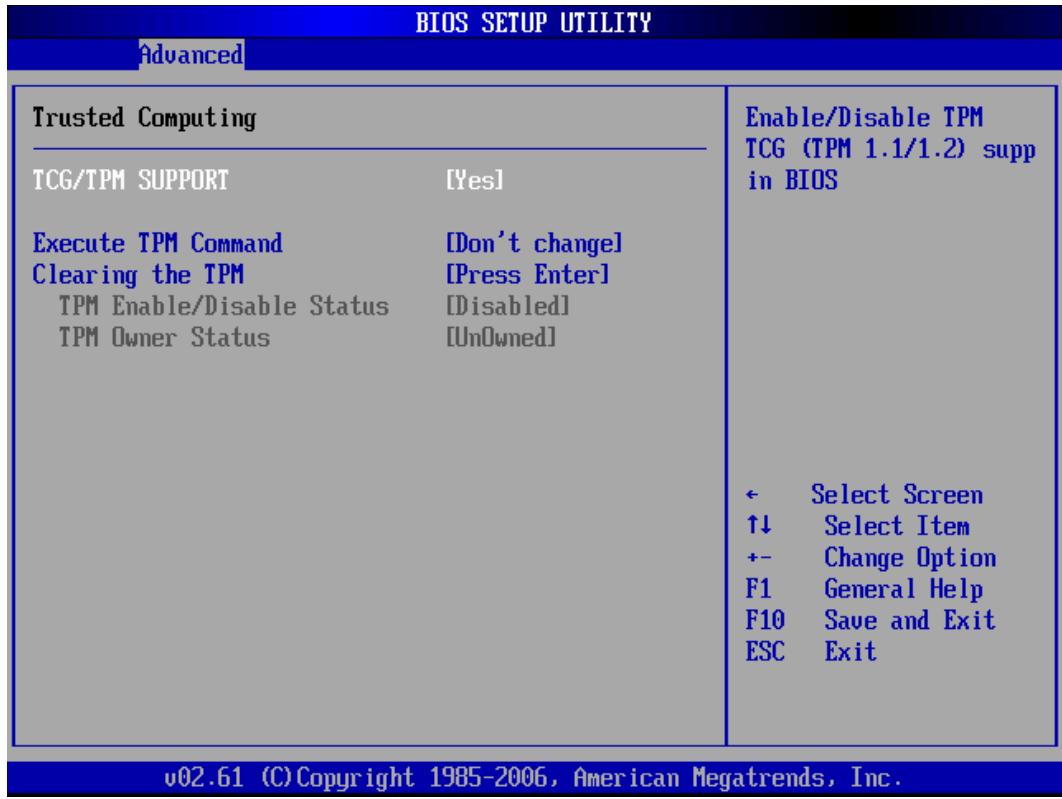Click the left arrow Select Screen icon
Image resolution: width=1062 pixels, height=799 pixels.
(752, 495)
